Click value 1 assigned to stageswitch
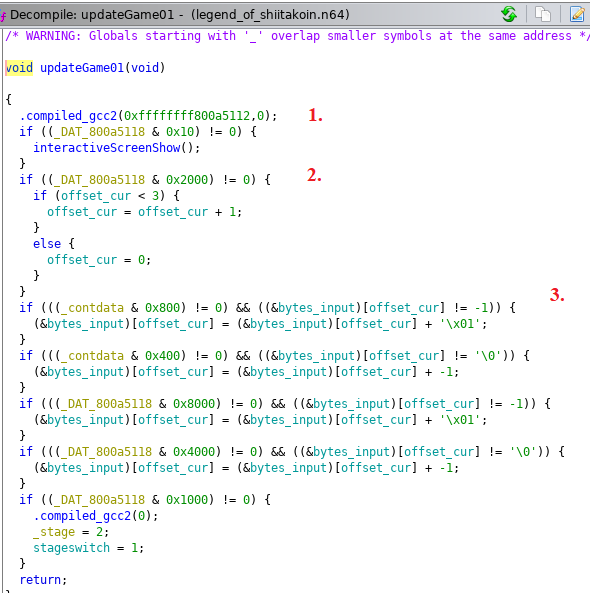Image resolution: width=590 pixels, height=593 pixels. (134, 548)
